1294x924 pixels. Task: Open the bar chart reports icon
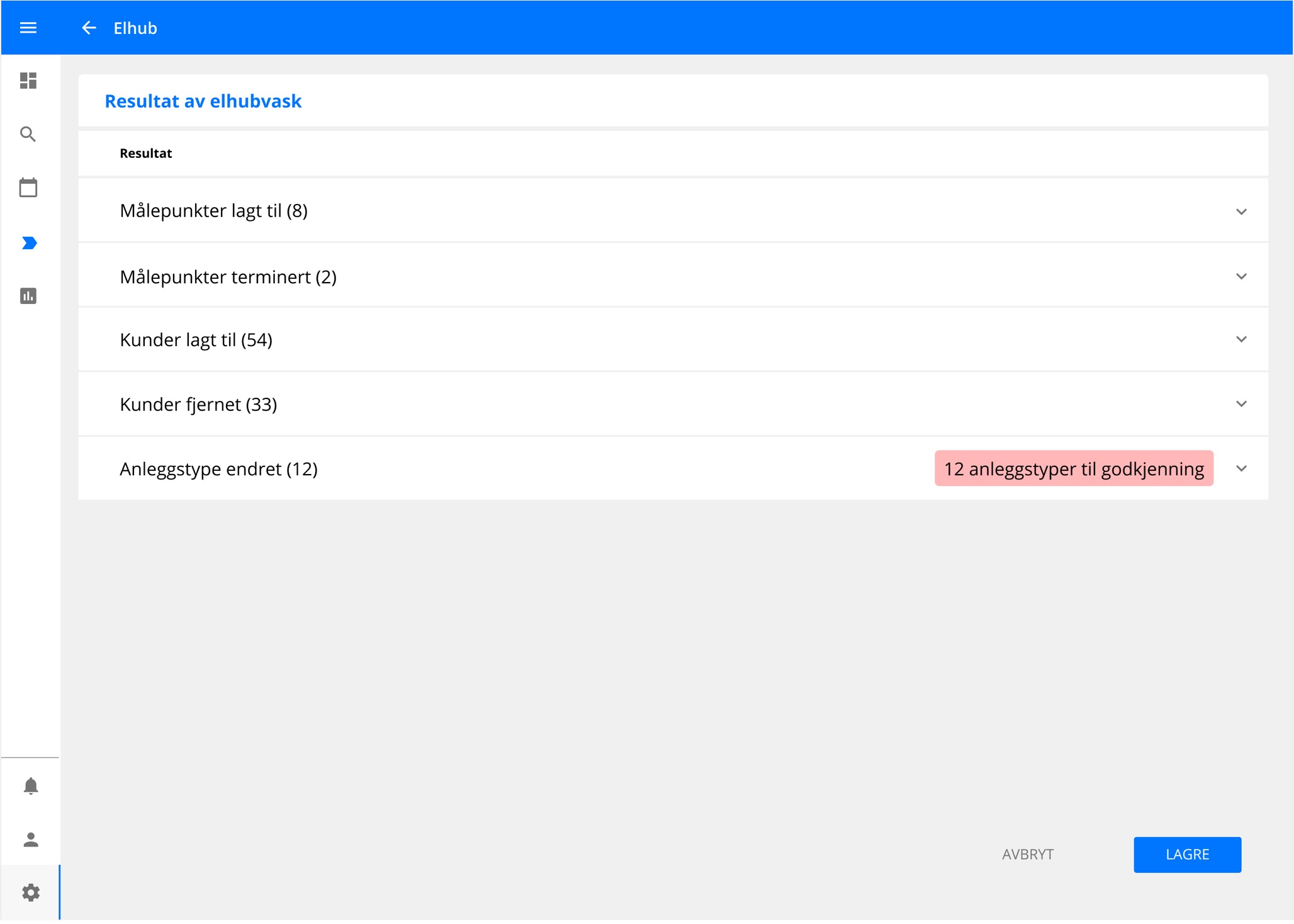(28, 296)
